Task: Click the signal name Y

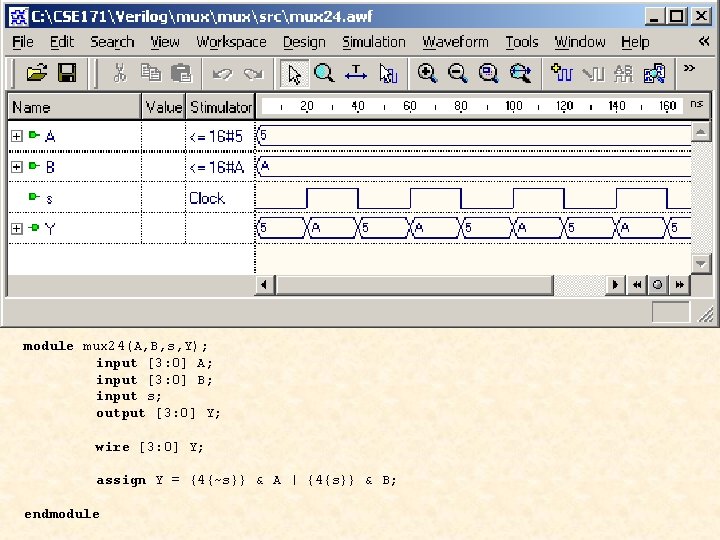Action: point(50,228)
